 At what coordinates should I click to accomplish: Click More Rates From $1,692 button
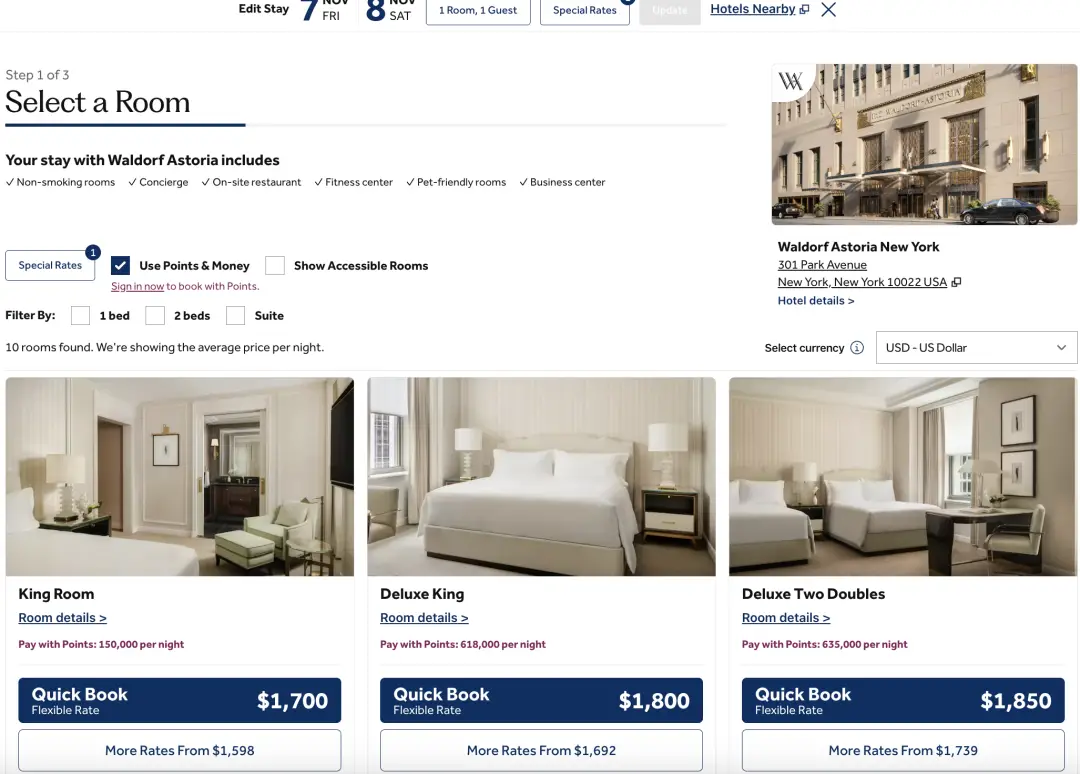[541, 751]
